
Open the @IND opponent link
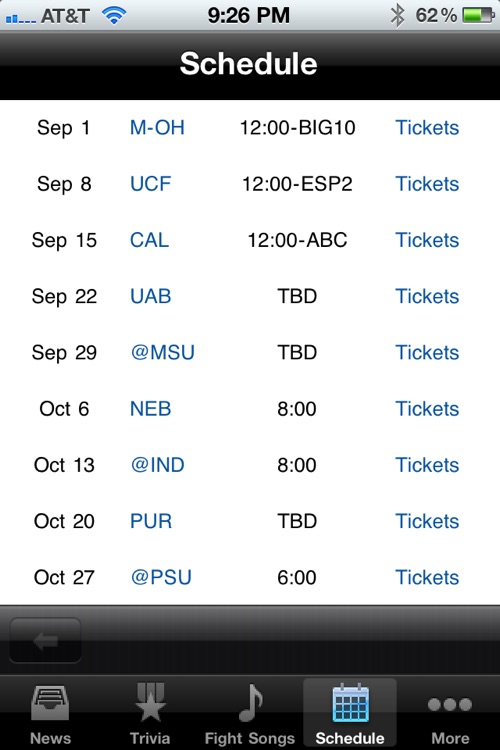tap(157, 465)
